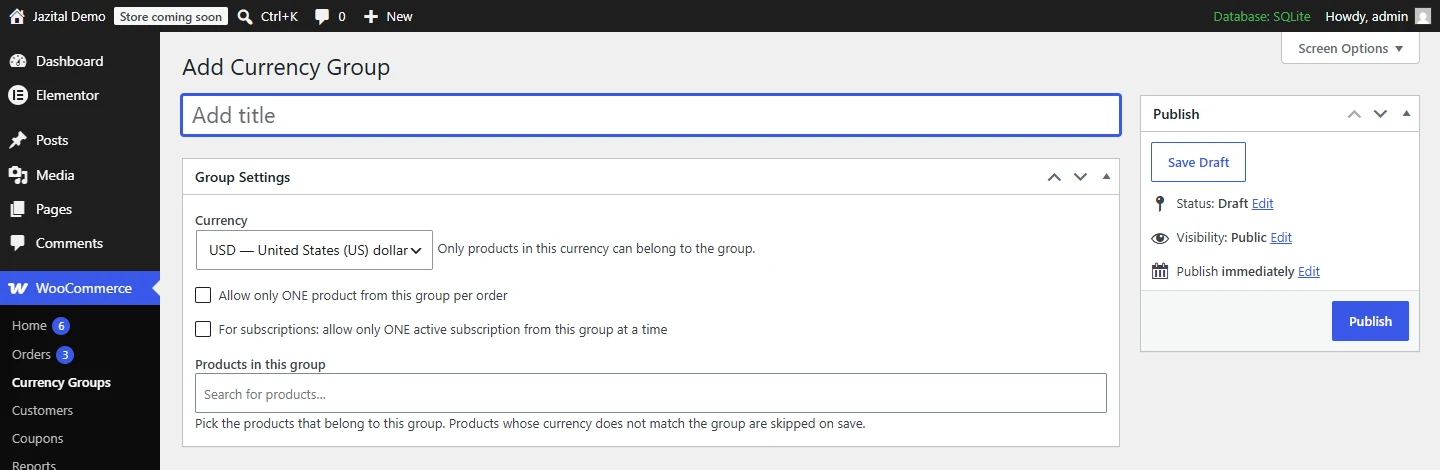Enable only ONE product per order
Viewport: 1440px width, 470px height.
point(203,295)
